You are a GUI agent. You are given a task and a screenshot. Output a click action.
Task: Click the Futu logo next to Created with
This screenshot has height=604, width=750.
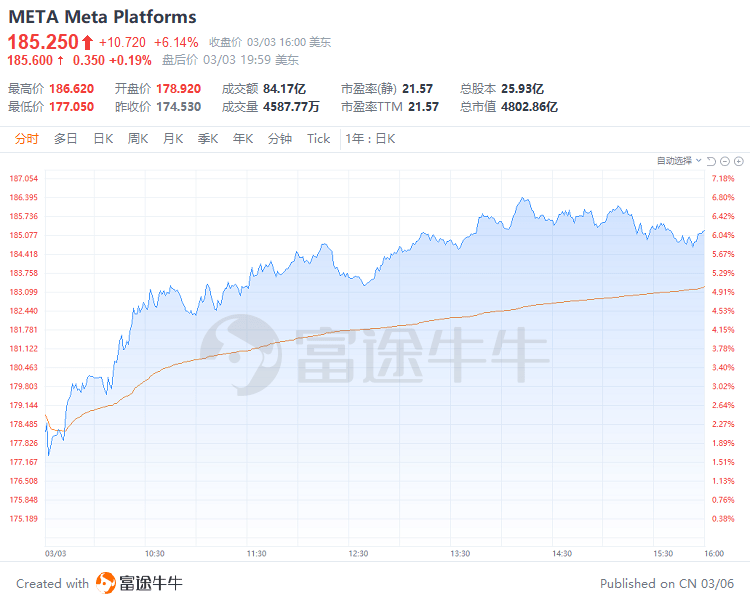point(106,583)
